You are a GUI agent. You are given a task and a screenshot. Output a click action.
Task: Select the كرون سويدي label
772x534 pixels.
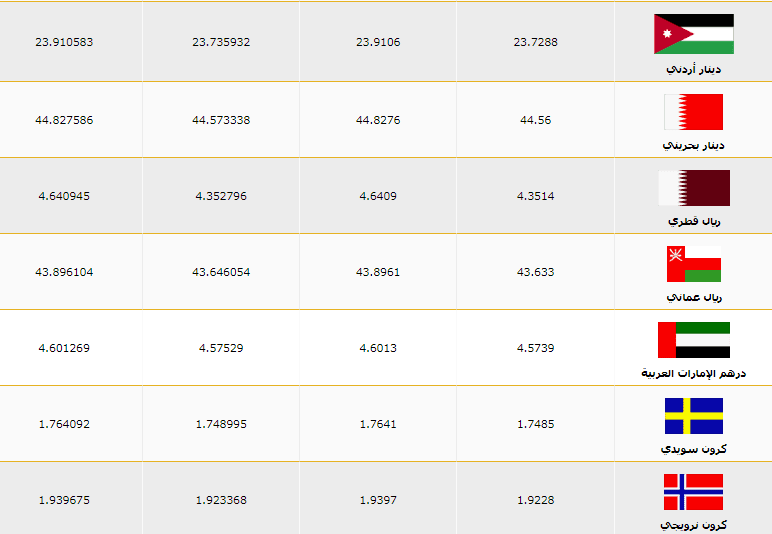tap(693, 449)
